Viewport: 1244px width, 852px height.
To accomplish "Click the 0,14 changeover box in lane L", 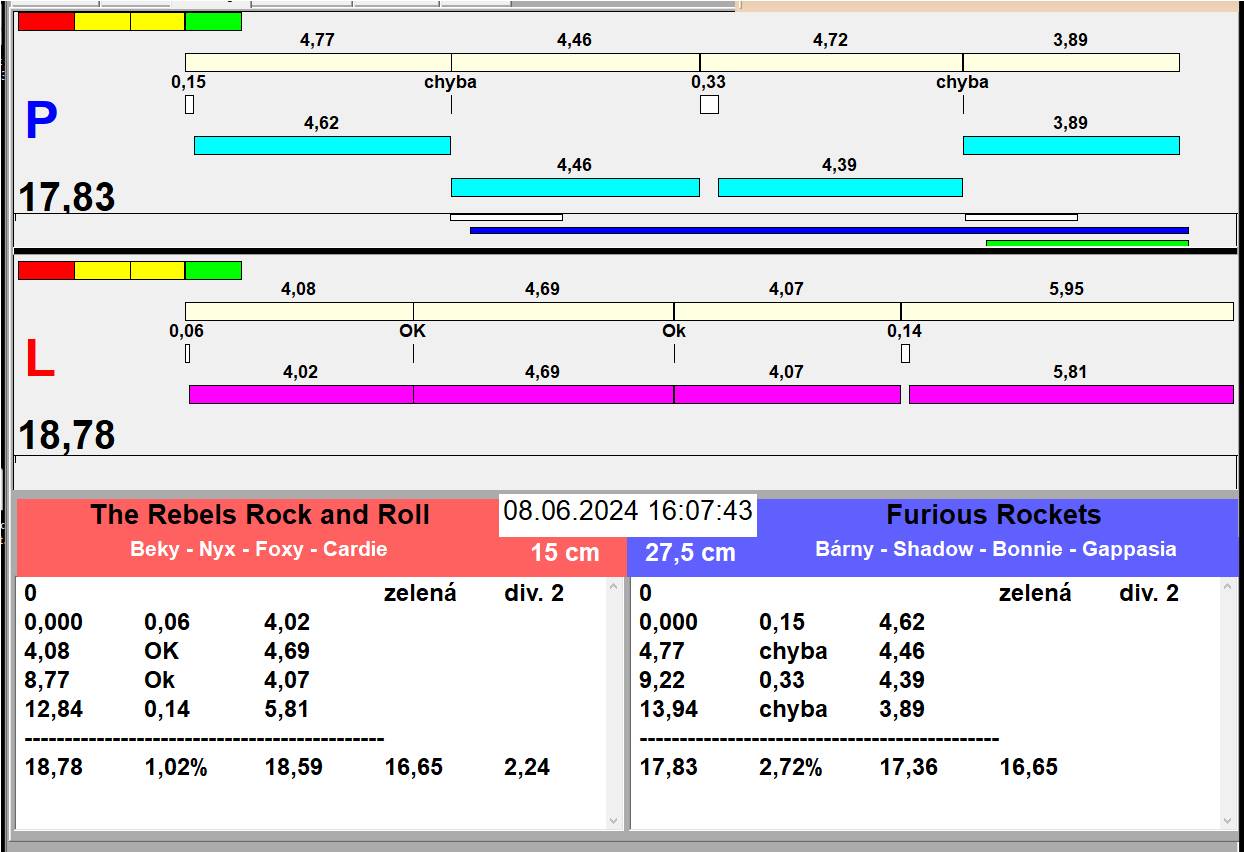I will click(x=905, y=353).
